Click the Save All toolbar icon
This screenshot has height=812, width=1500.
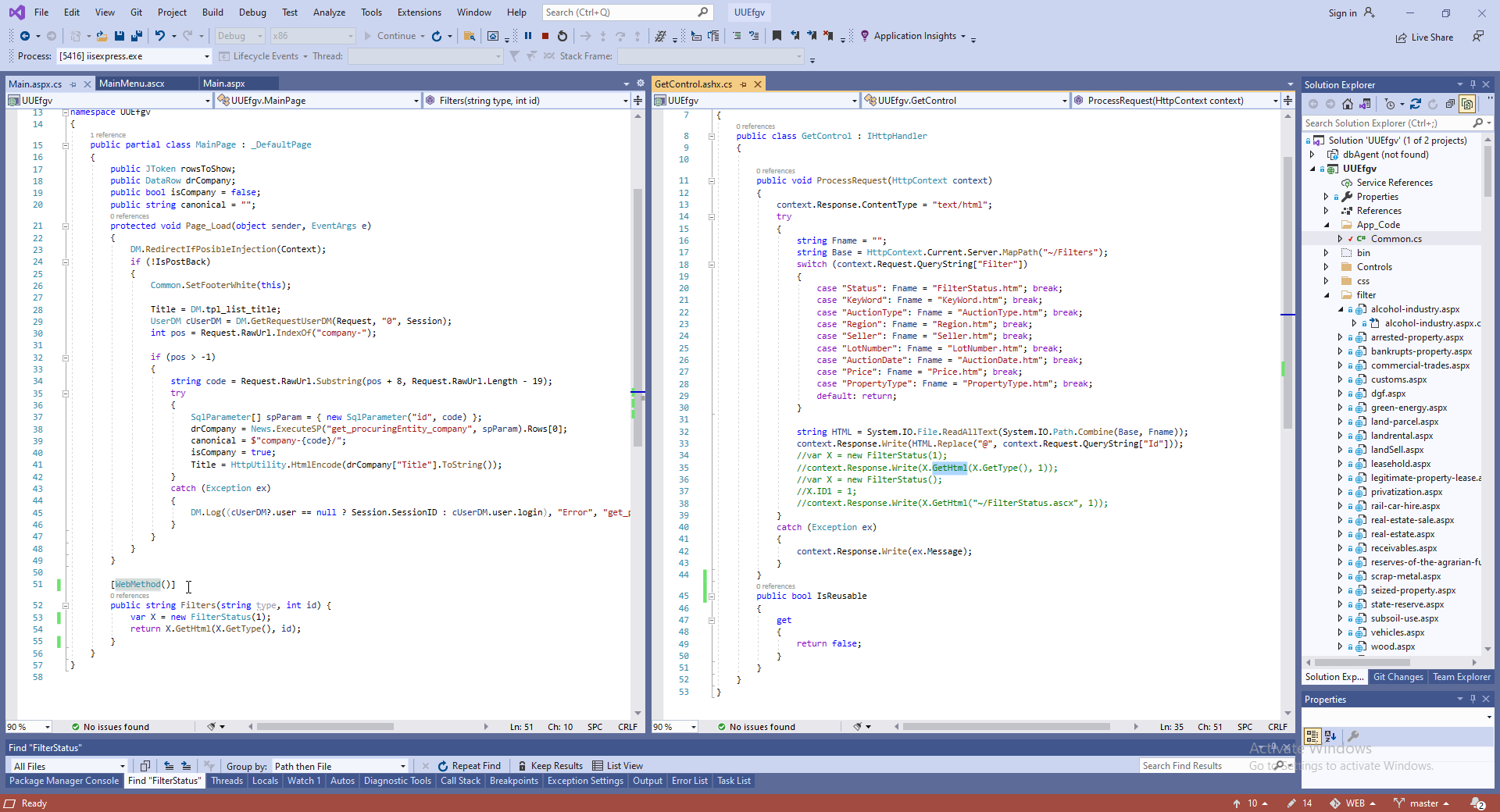[x=137, y=36]
